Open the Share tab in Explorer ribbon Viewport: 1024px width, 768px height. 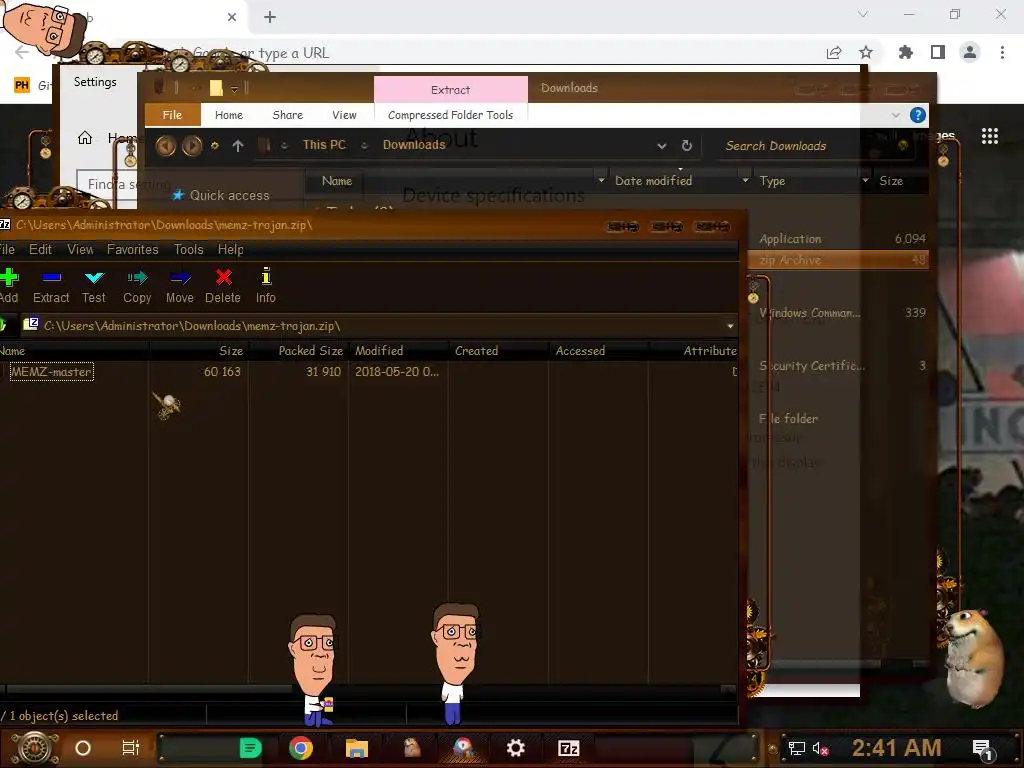click(x=287, y=115)
